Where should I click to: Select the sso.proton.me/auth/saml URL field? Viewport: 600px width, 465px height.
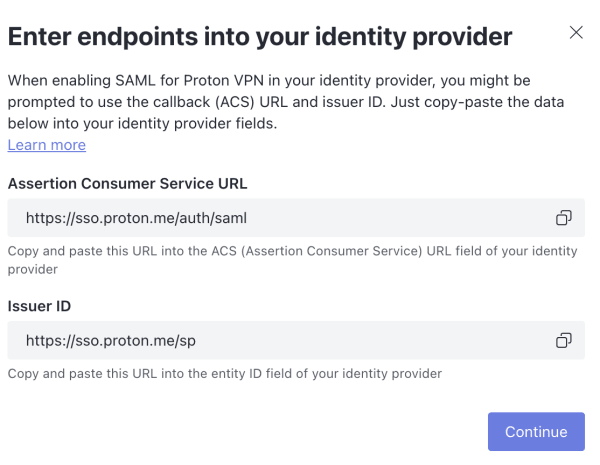(296, 218)
